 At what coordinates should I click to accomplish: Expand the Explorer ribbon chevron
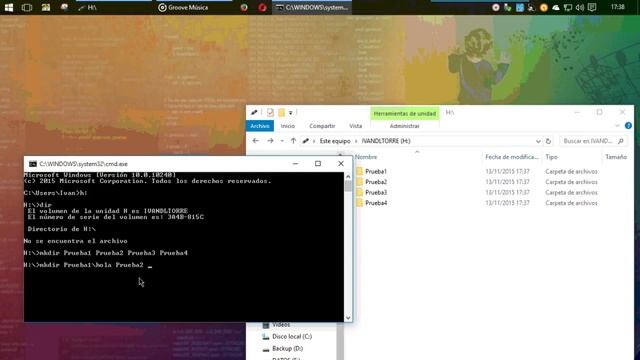click(x=617, y=126)
